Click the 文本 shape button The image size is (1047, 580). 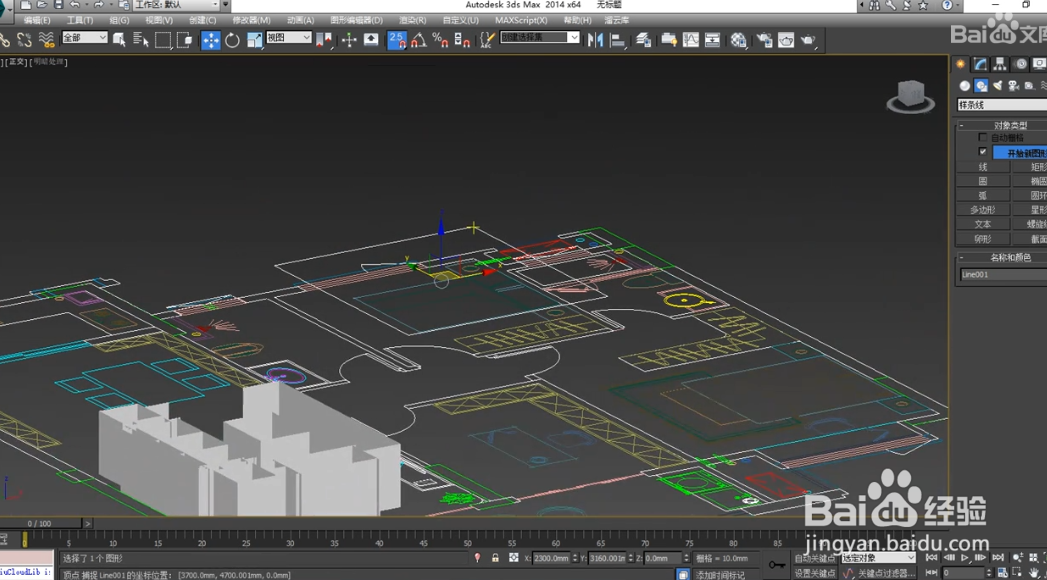(x=983, y=224)
